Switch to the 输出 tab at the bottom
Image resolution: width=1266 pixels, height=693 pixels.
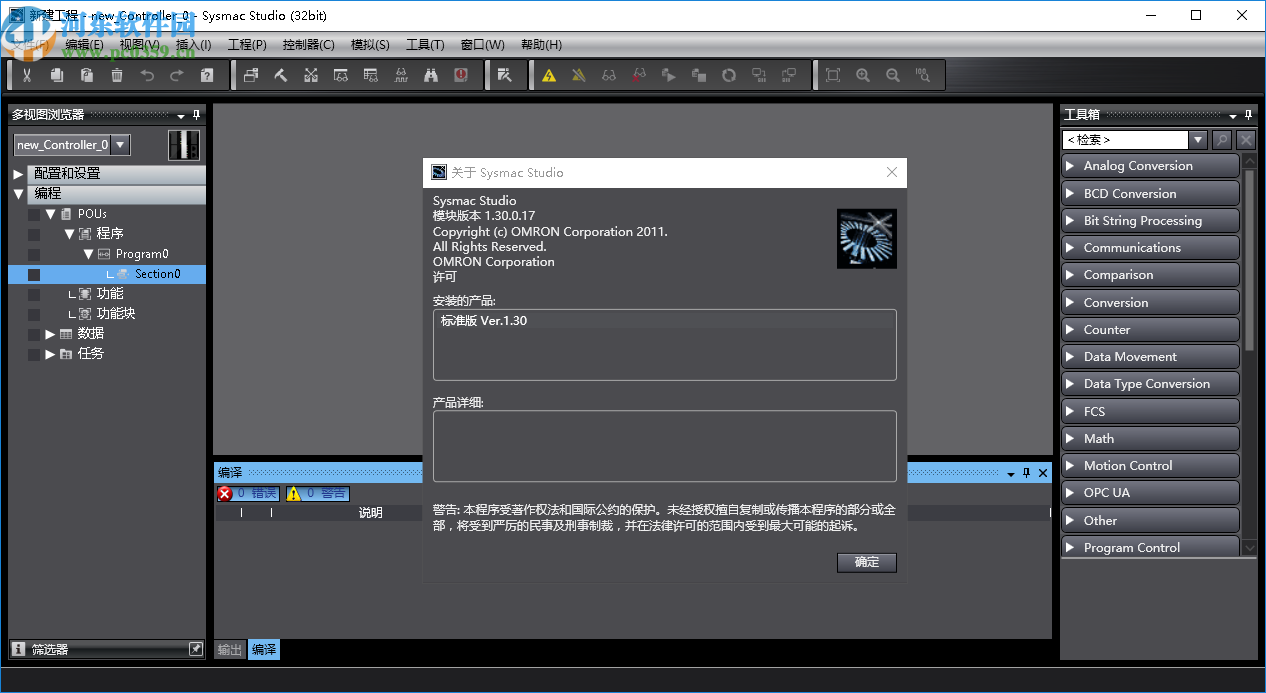tap(228, 649)
